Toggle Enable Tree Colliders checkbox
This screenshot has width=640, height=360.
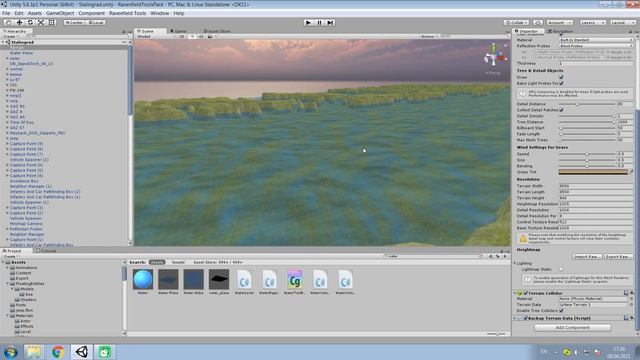561,311
